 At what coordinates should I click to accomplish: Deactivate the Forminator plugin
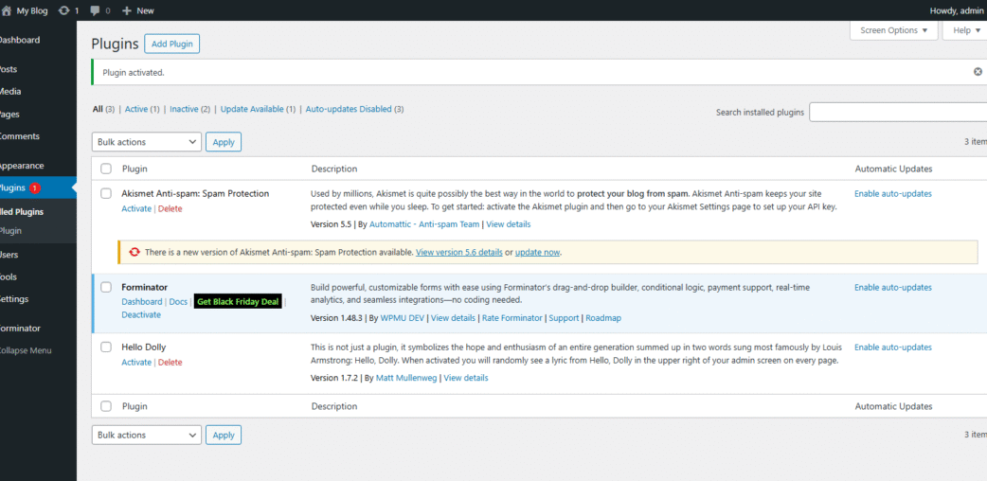click(141, 315)
